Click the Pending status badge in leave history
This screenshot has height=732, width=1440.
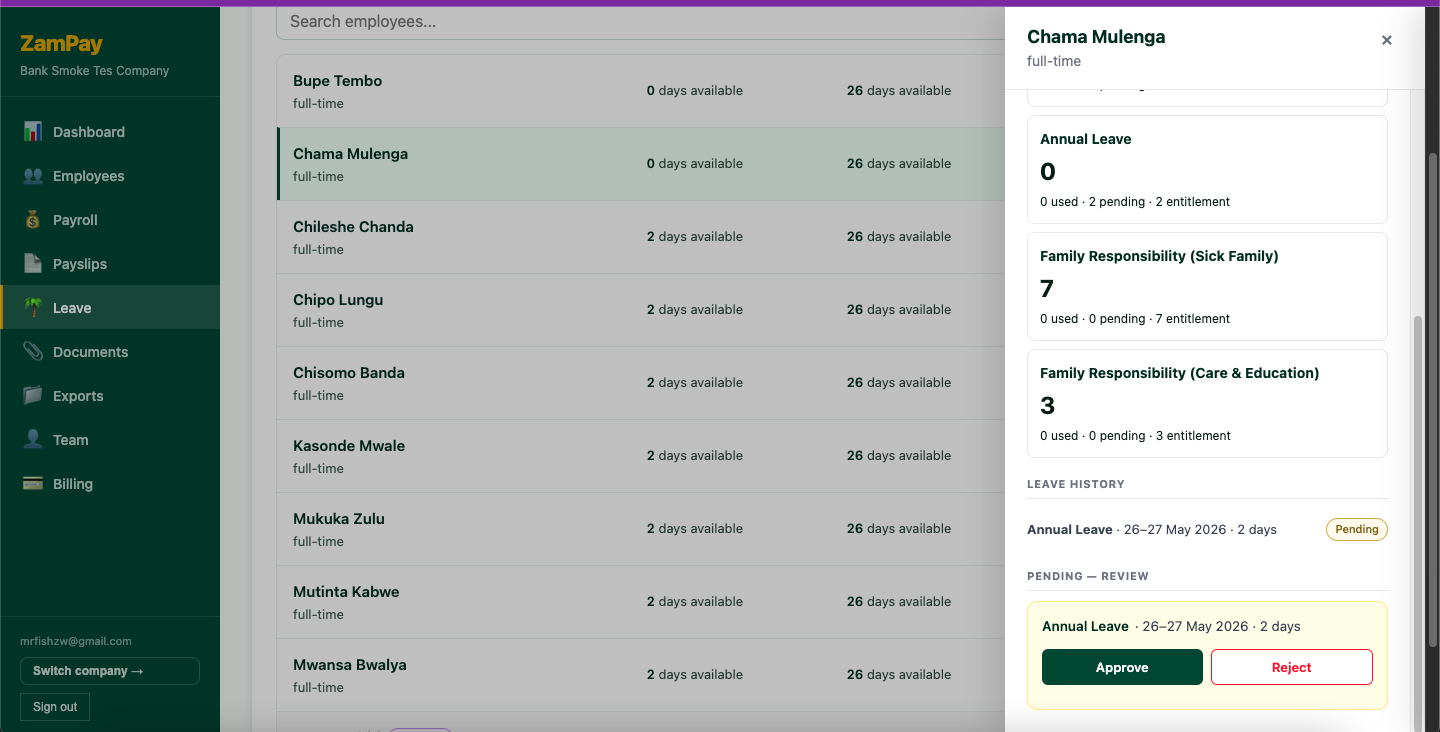[x=1357, y=530]
